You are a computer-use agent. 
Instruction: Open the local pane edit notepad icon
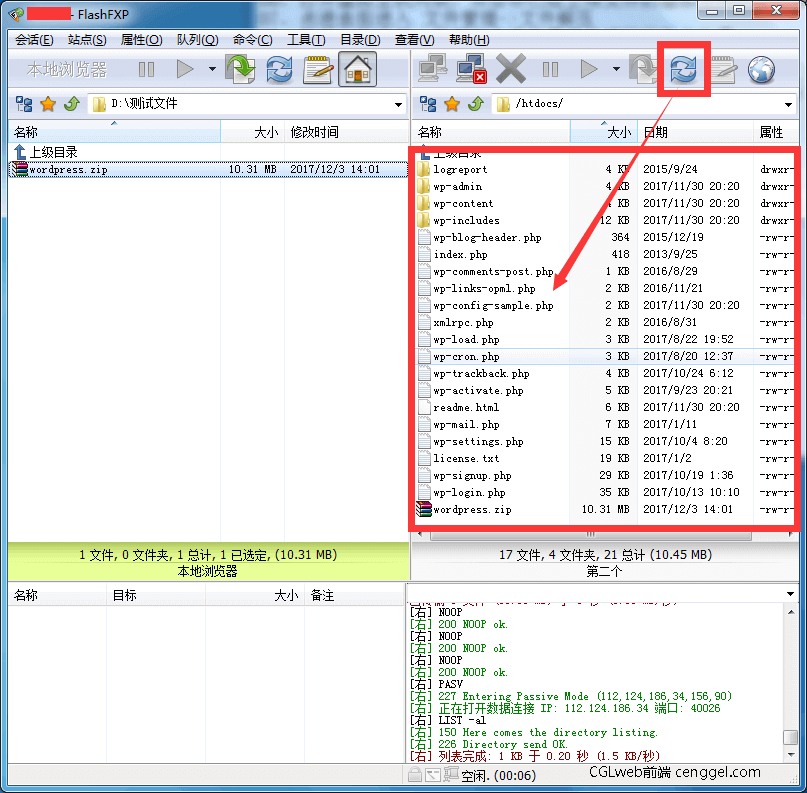(x=318, y=69)
